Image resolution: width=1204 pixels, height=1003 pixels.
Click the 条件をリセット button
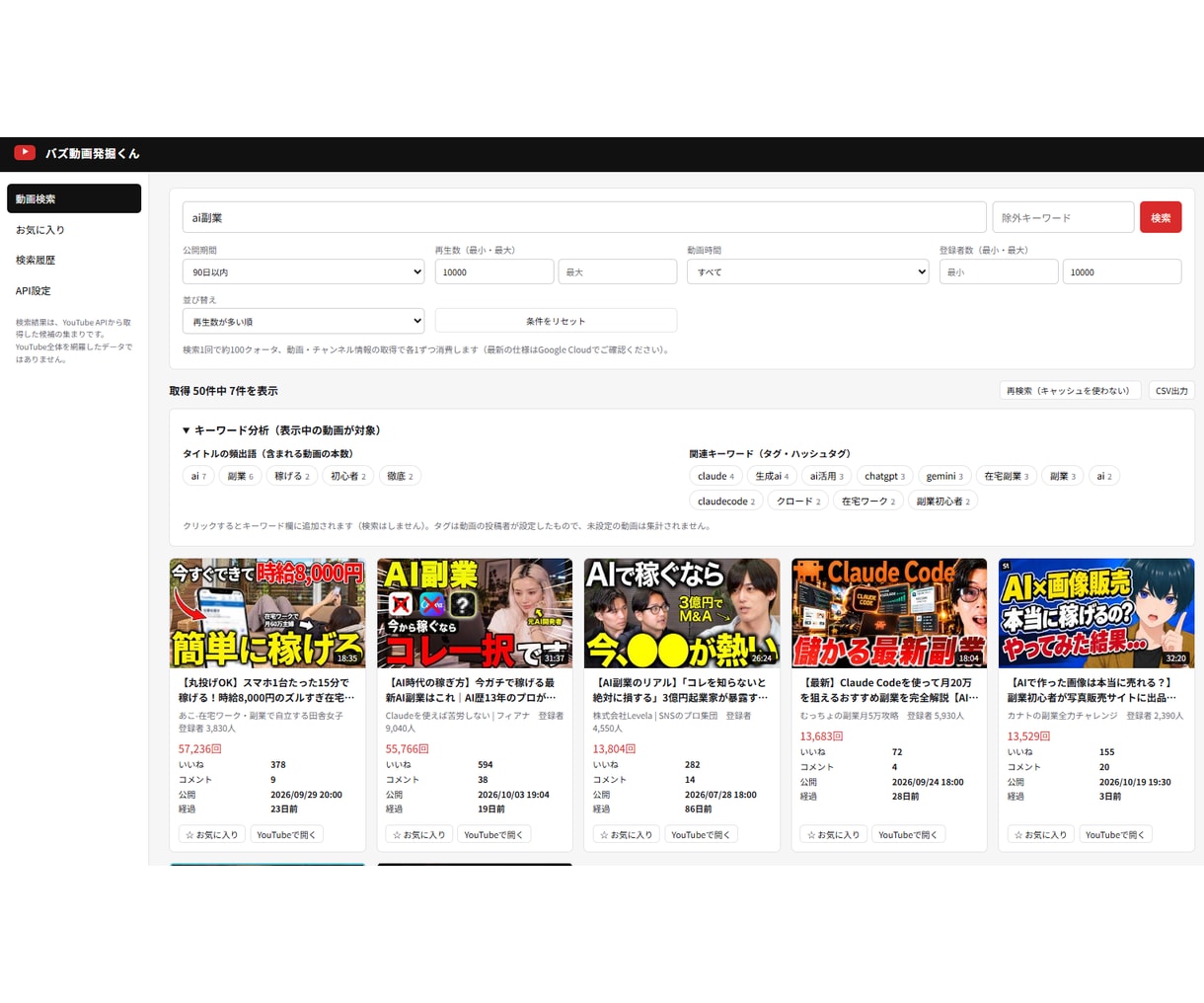tap(556, 321)
